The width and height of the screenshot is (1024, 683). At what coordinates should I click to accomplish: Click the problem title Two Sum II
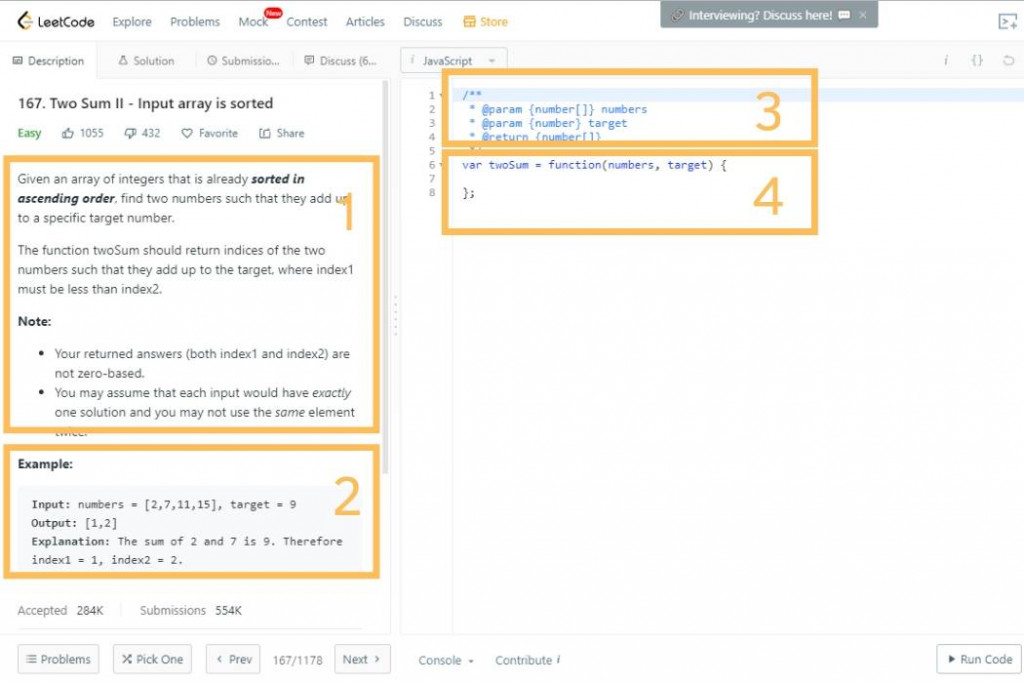146,103
